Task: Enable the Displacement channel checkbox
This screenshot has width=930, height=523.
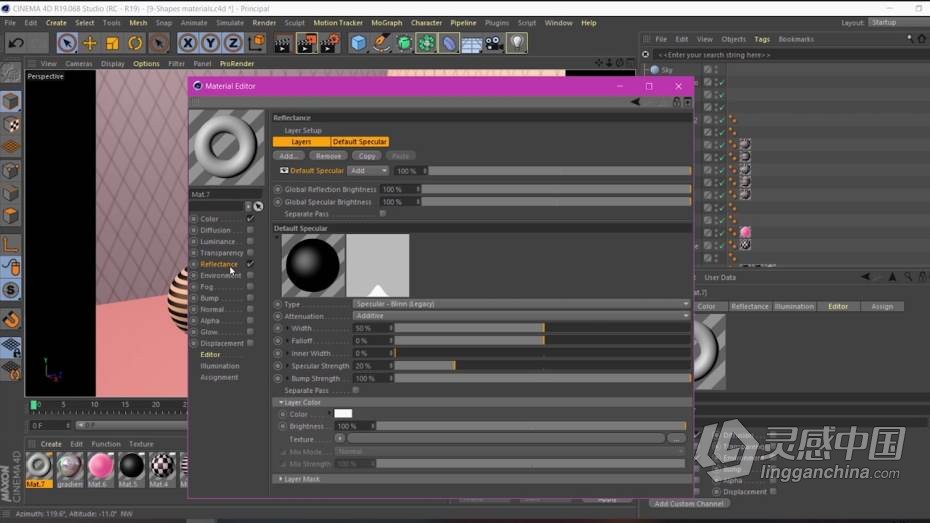Action: (250, 343)
